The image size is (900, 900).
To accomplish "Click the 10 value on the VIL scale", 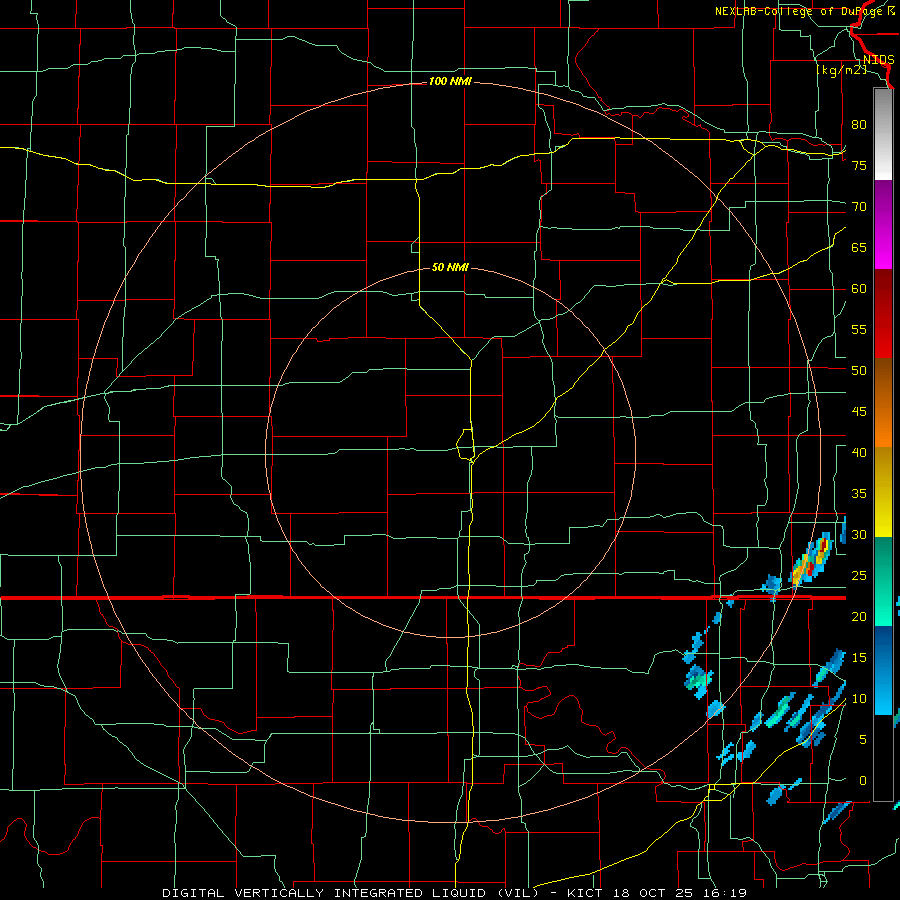I will 859,699.
